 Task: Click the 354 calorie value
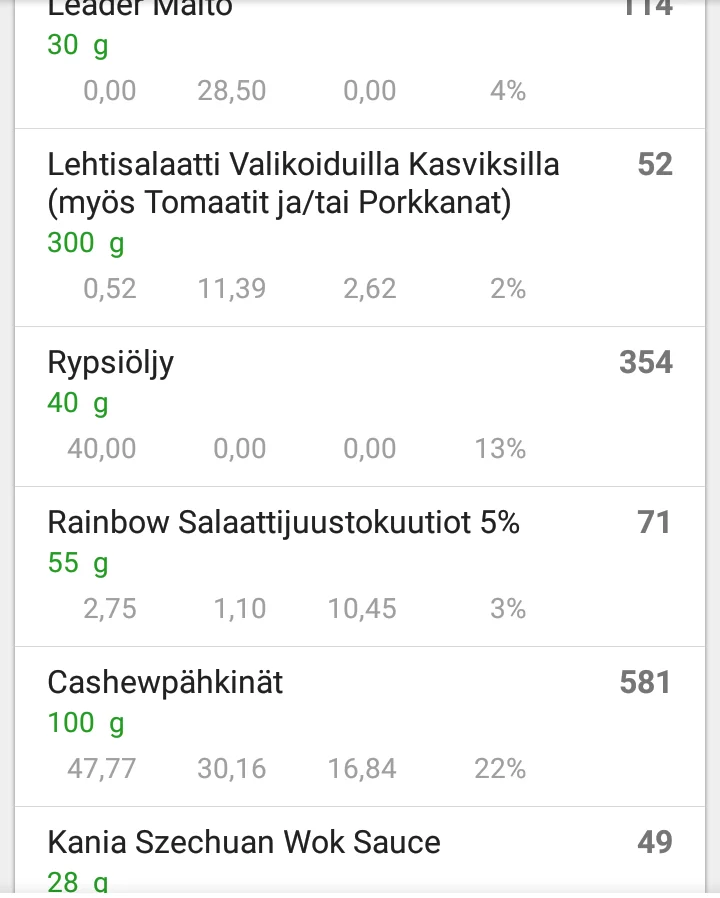pyautogui.click(x=645, y=362)
